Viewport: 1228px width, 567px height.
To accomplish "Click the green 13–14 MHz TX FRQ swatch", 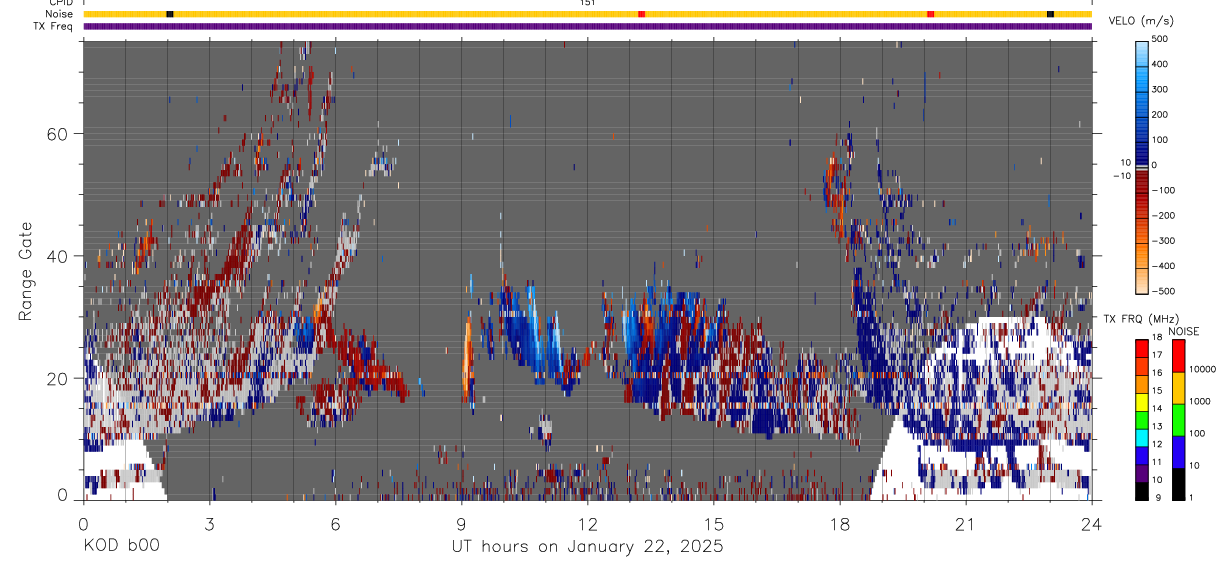I will [1142, 420].
